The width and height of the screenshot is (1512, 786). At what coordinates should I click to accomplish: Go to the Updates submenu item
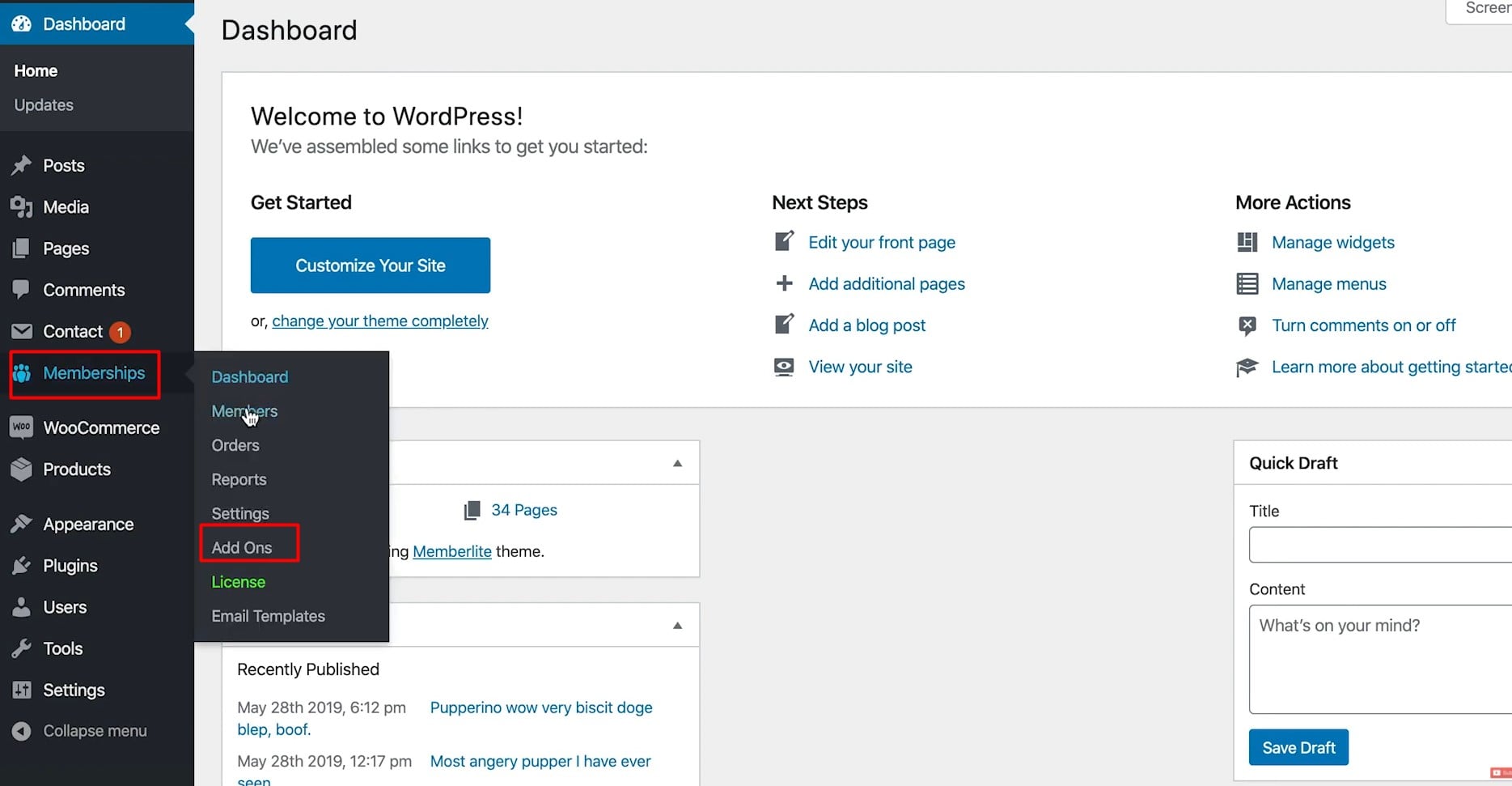tap(44, 104)
